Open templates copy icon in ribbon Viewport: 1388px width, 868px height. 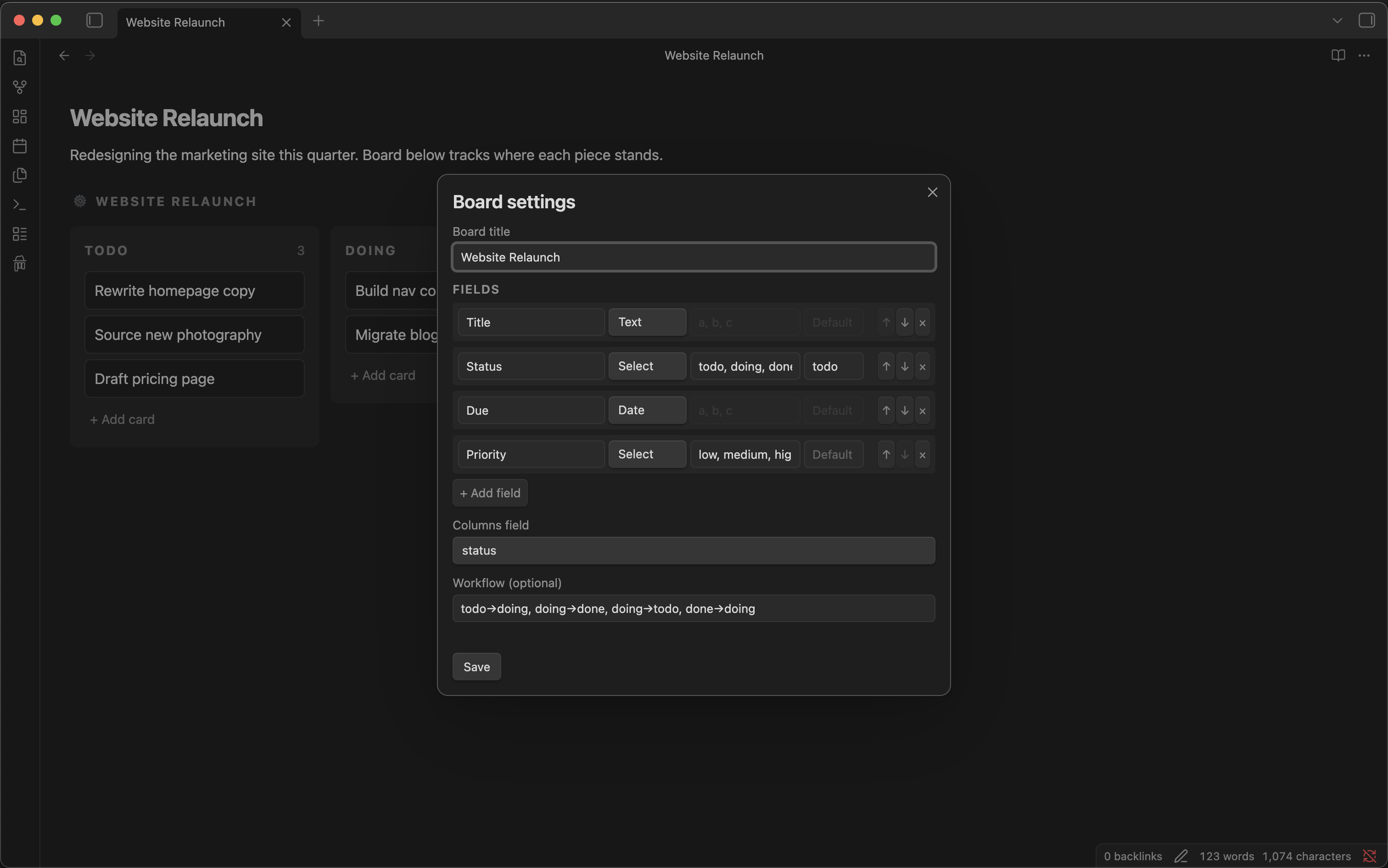pyautogui.click(x=20, y=175)
